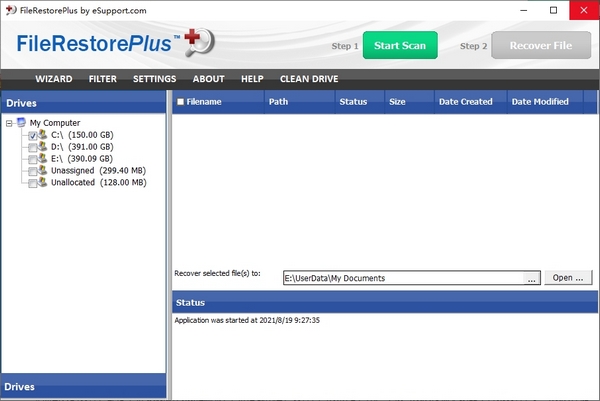Click the browse ... button in path field

click(x=532, y=278)
